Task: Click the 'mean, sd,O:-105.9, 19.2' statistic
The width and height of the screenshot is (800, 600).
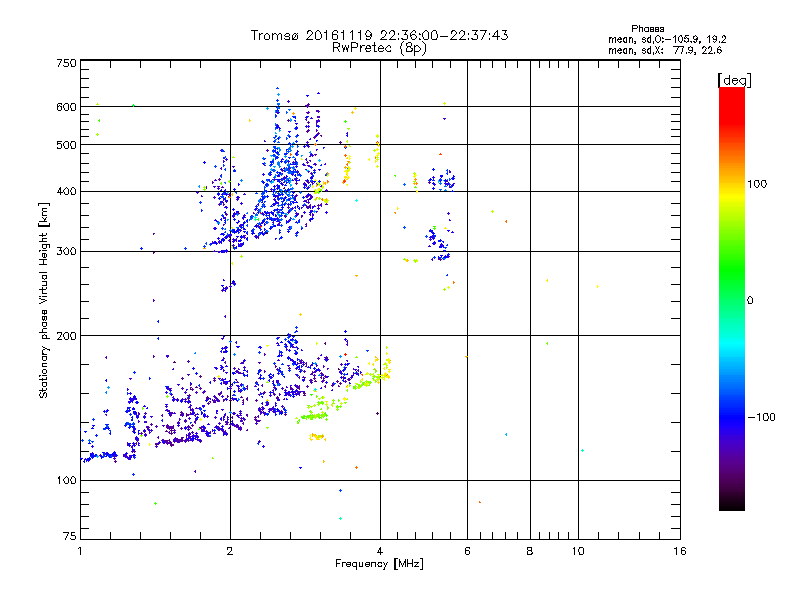Action: point(667,39)
